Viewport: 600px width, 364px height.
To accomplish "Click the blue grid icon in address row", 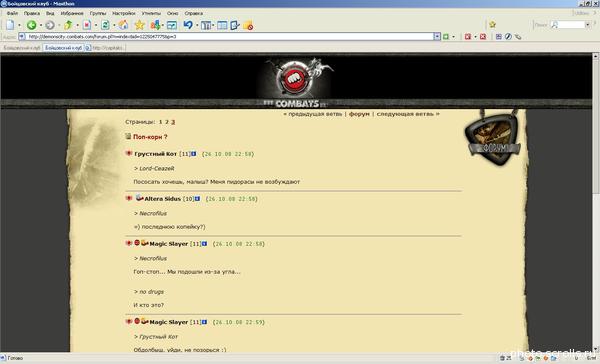I will [499, 36].
